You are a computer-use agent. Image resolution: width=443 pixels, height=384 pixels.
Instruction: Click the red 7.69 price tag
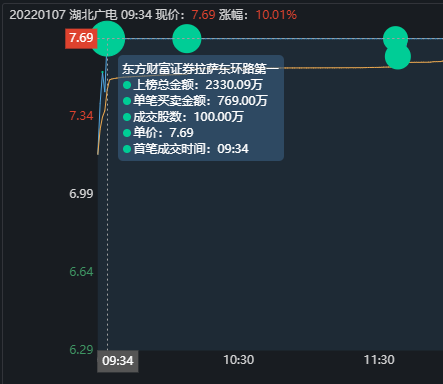tap(81, 39)
